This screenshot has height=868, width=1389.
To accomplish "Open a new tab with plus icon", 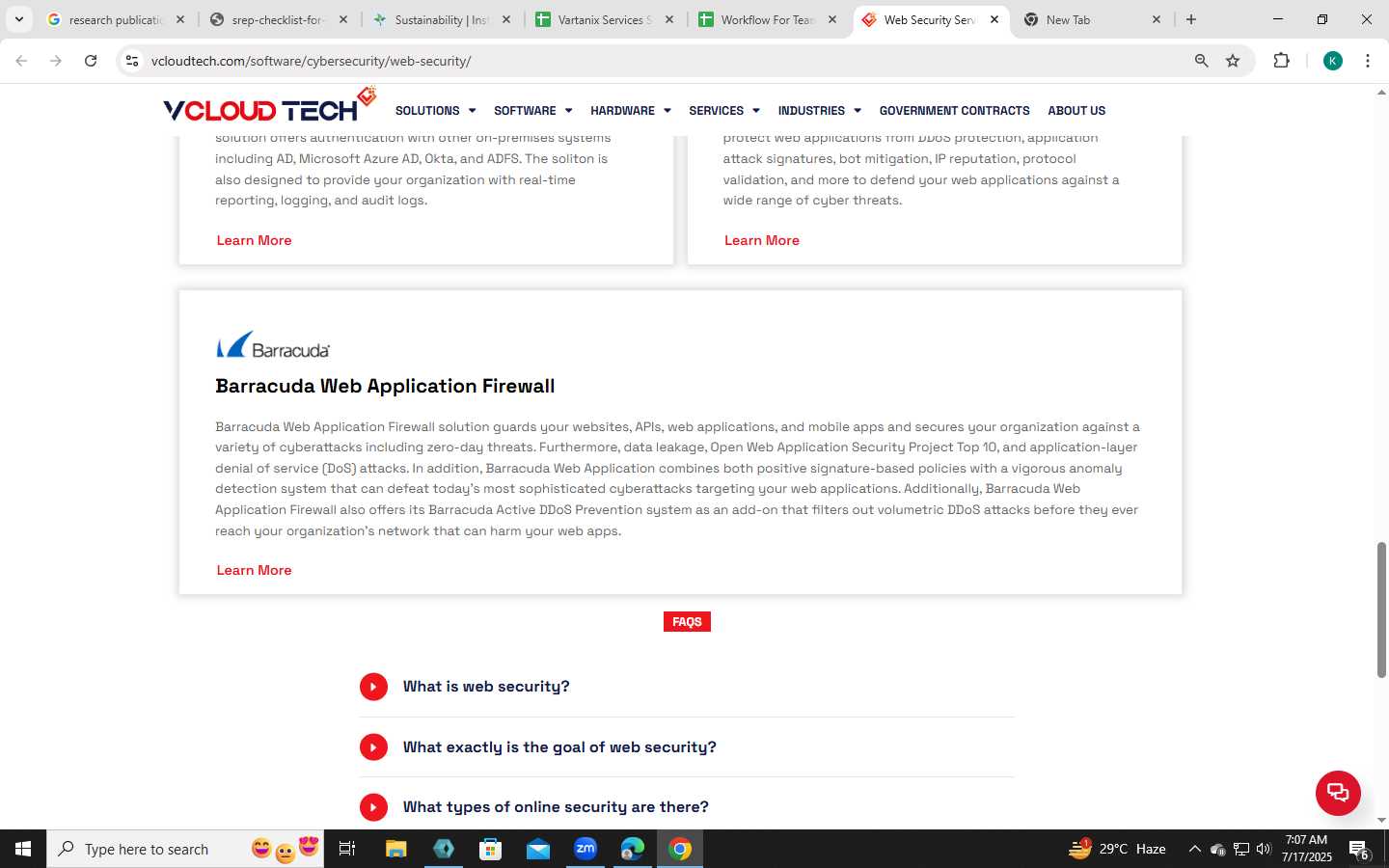I will click(x=1191, y=19).
